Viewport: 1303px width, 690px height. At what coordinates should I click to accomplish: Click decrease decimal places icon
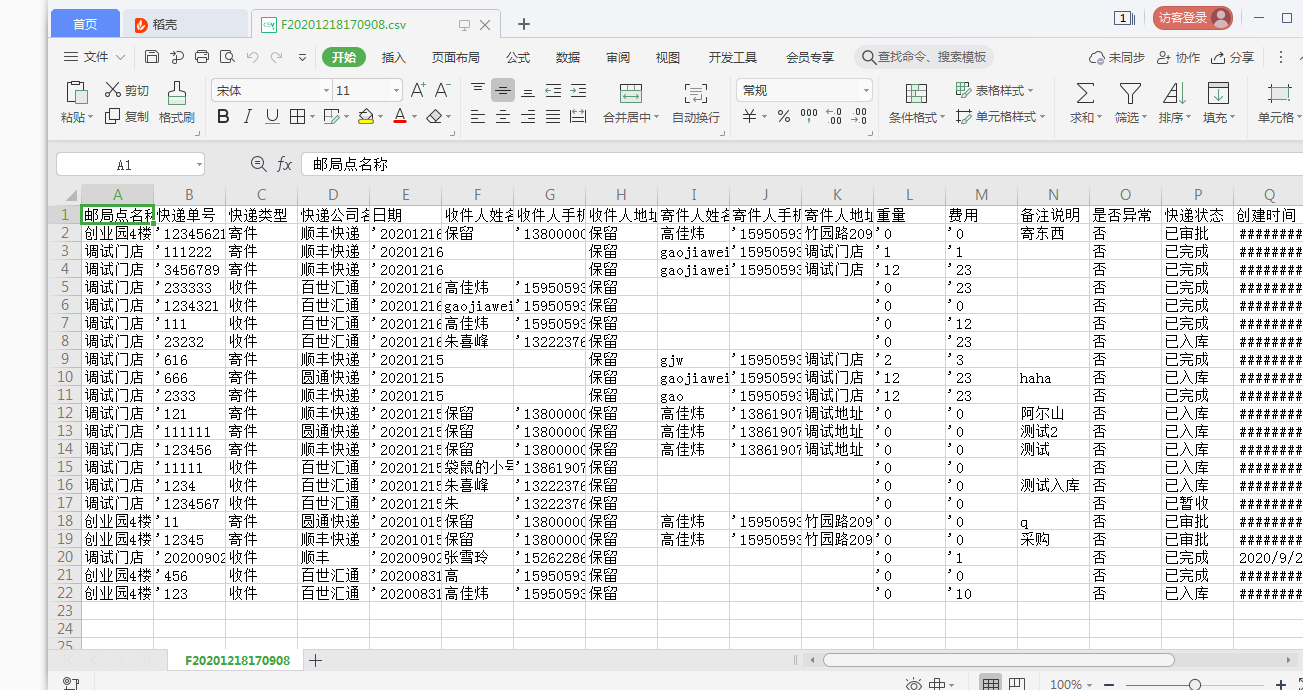tap(860, 117)
